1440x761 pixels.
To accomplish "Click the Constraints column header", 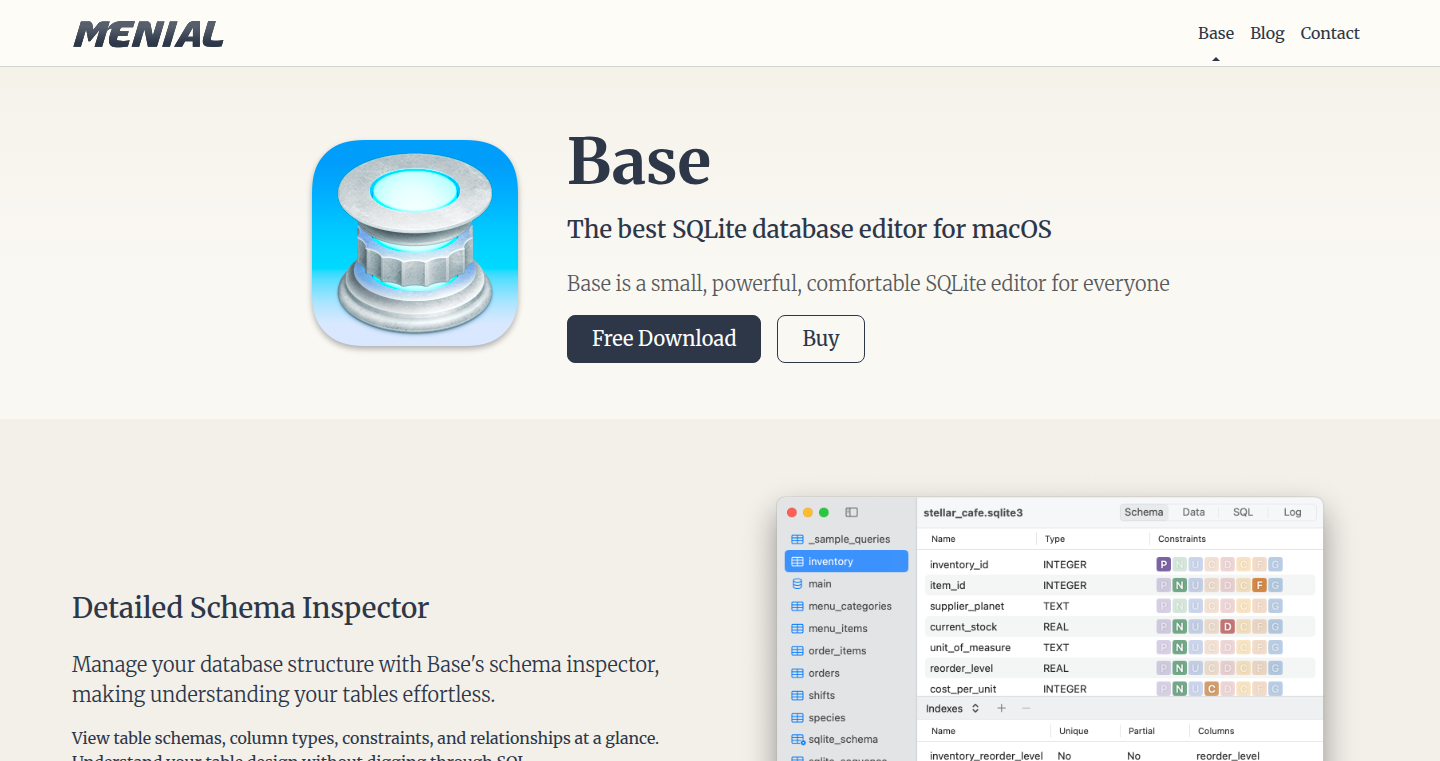I will [x=1182, y=539].
